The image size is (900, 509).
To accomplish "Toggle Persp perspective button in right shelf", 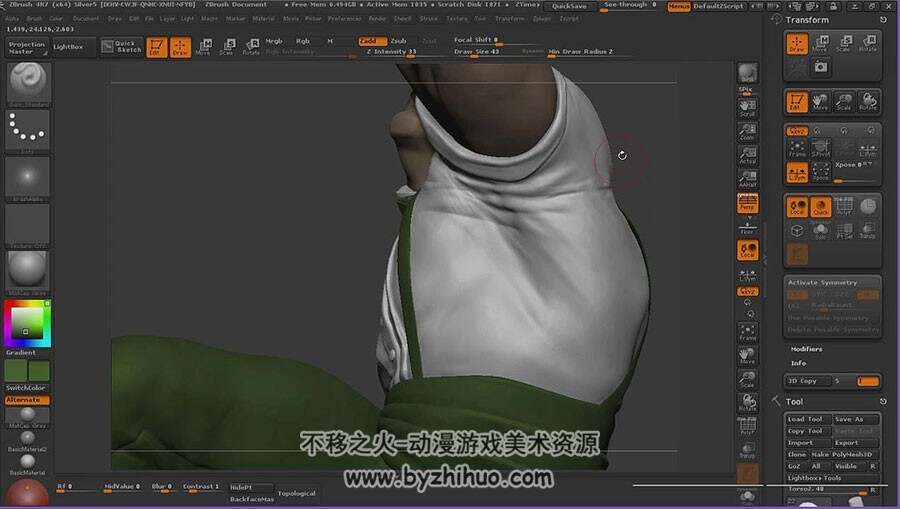I will [747, 203].
